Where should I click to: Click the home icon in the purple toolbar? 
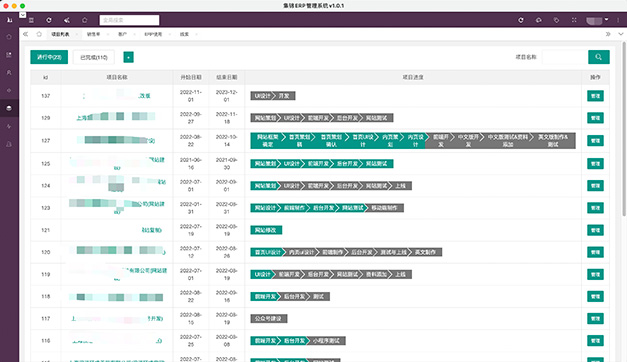click(x=84, y=20)
